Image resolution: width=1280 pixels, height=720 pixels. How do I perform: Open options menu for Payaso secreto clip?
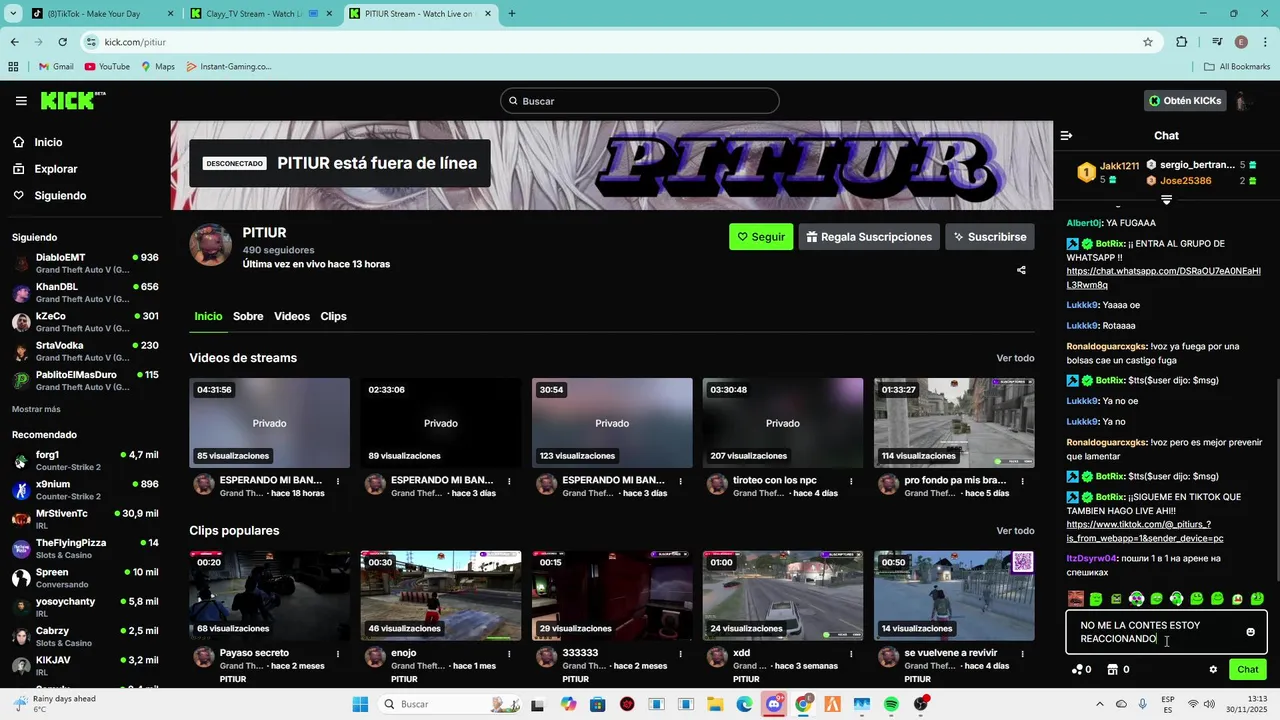pos(337,654)
